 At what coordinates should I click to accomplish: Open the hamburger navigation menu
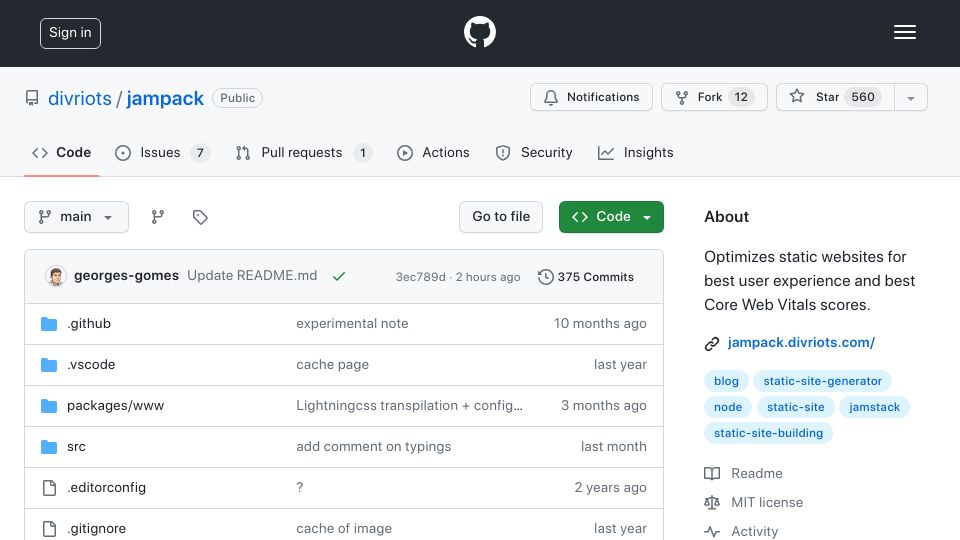coord(904,32)
